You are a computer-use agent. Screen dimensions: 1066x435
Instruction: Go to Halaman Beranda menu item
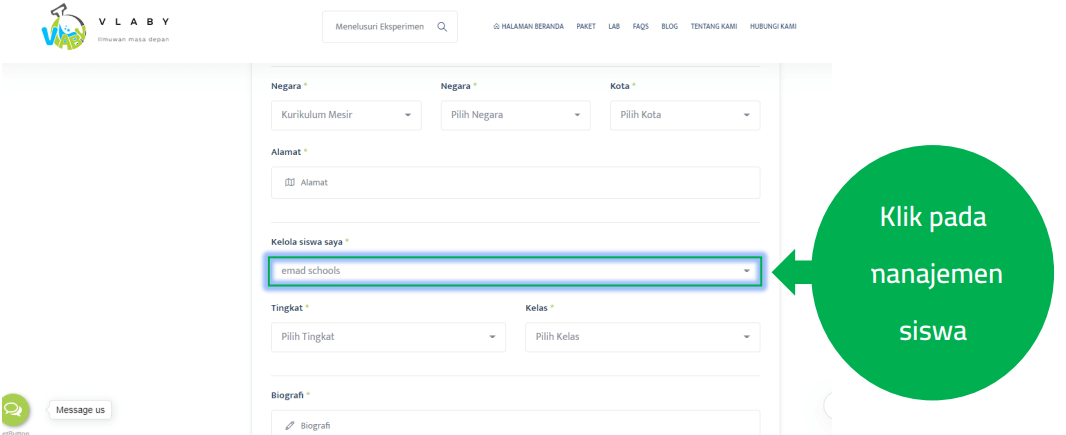[x=528, y=27]
